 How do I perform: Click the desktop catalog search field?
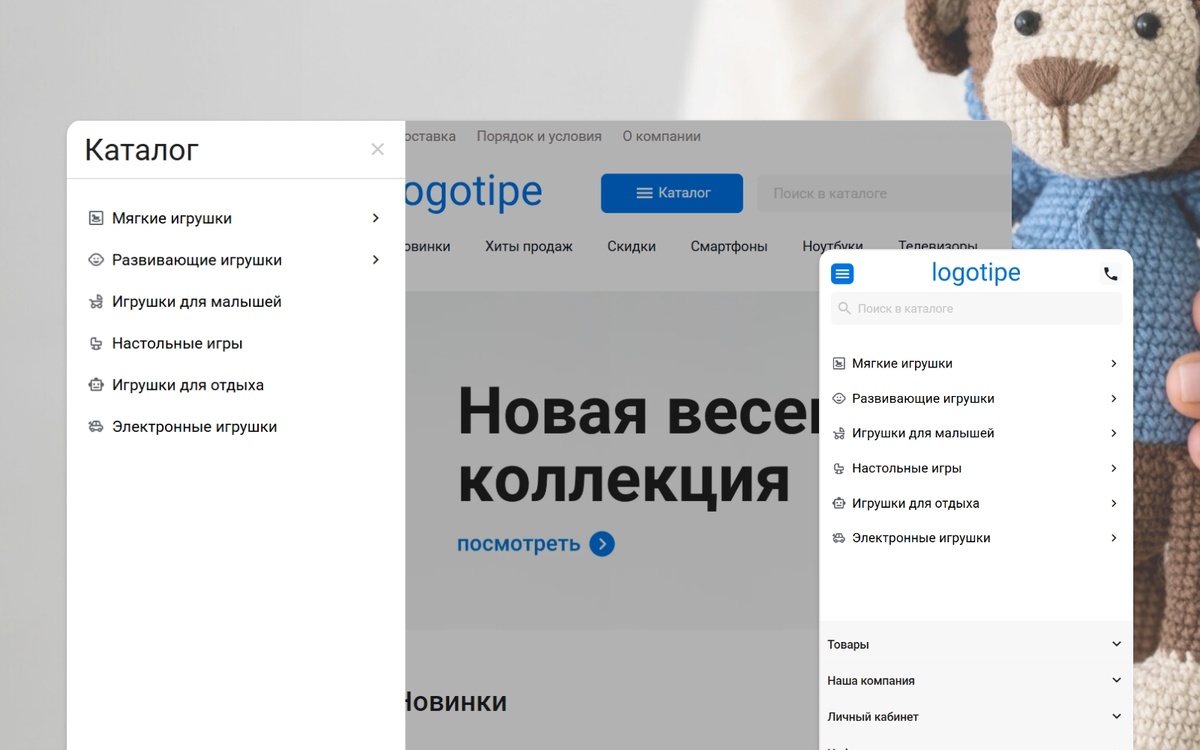(884, 193)
